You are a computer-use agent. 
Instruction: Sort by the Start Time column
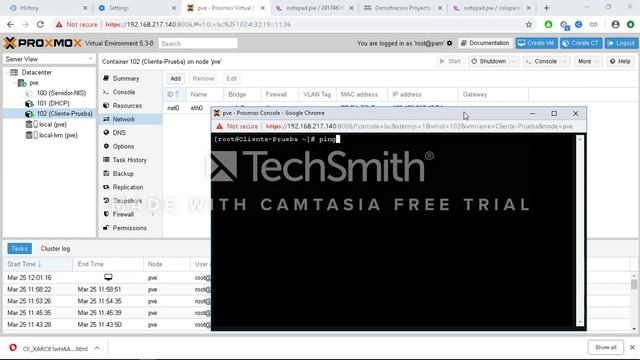pos(38,264)
